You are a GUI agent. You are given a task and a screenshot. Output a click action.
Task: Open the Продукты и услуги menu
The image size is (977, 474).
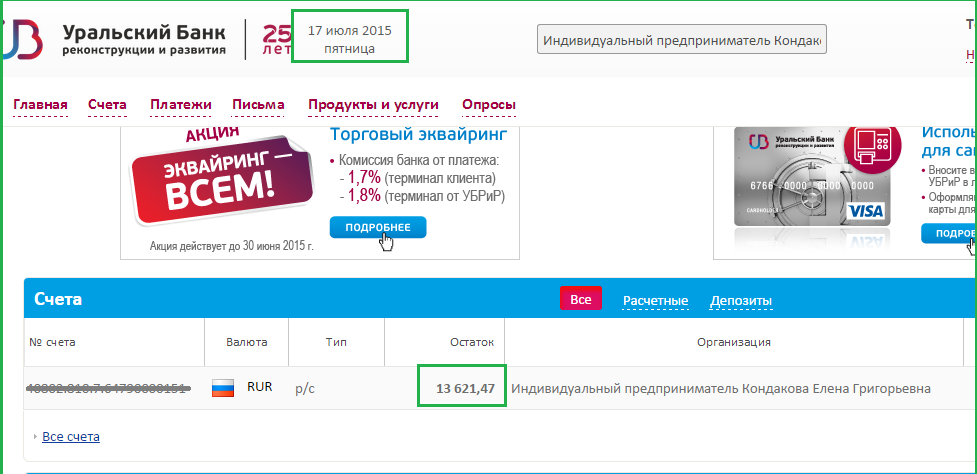point(374,105)
